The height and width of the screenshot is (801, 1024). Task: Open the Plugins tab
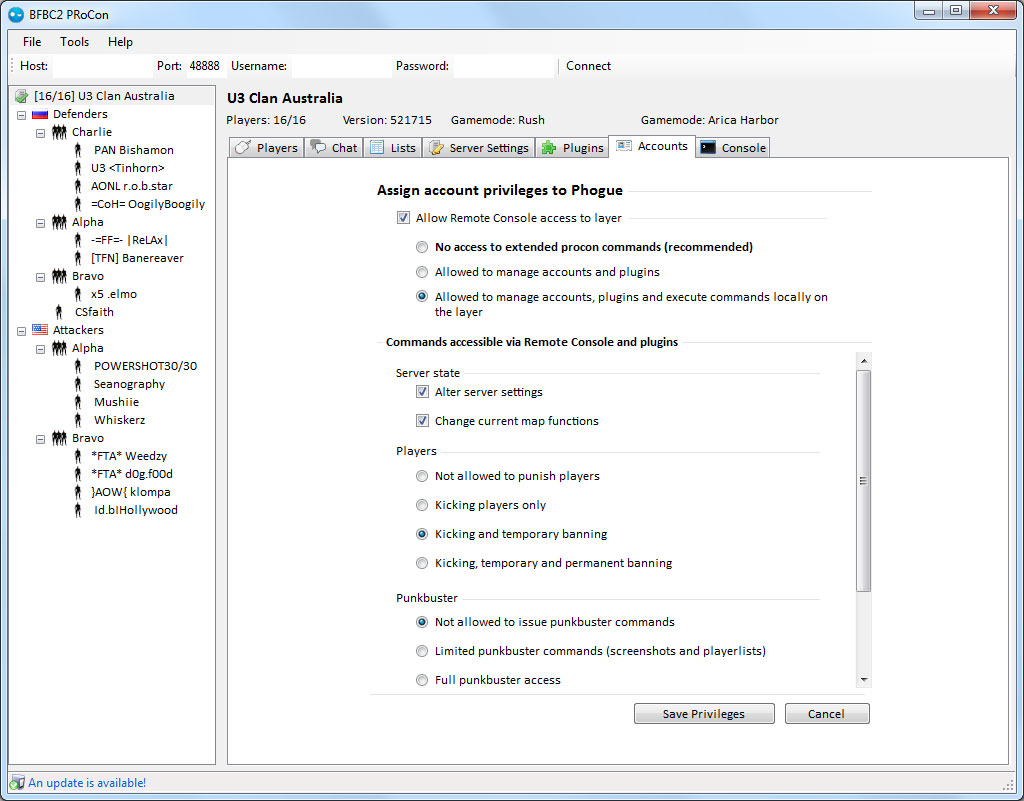coord(572,148)
